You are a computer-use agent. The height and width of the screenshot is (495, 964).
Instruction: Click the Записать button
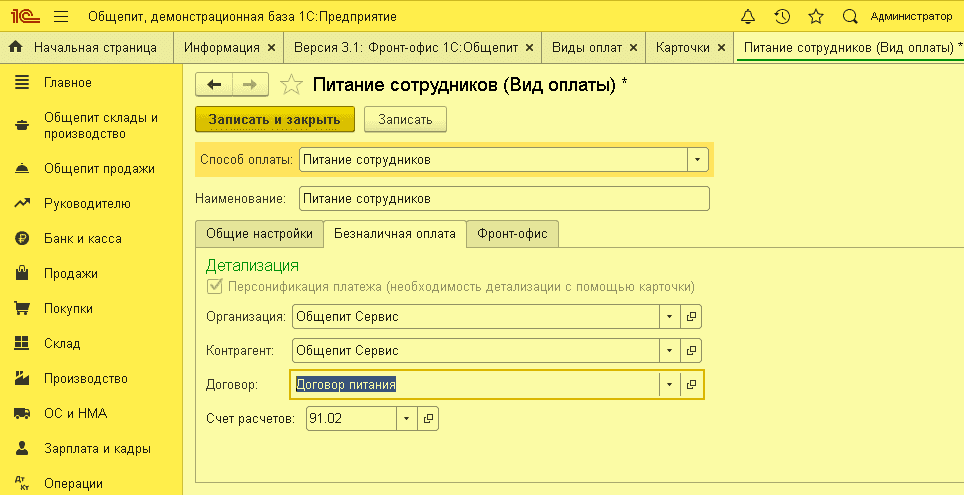[x=405, y=119]
